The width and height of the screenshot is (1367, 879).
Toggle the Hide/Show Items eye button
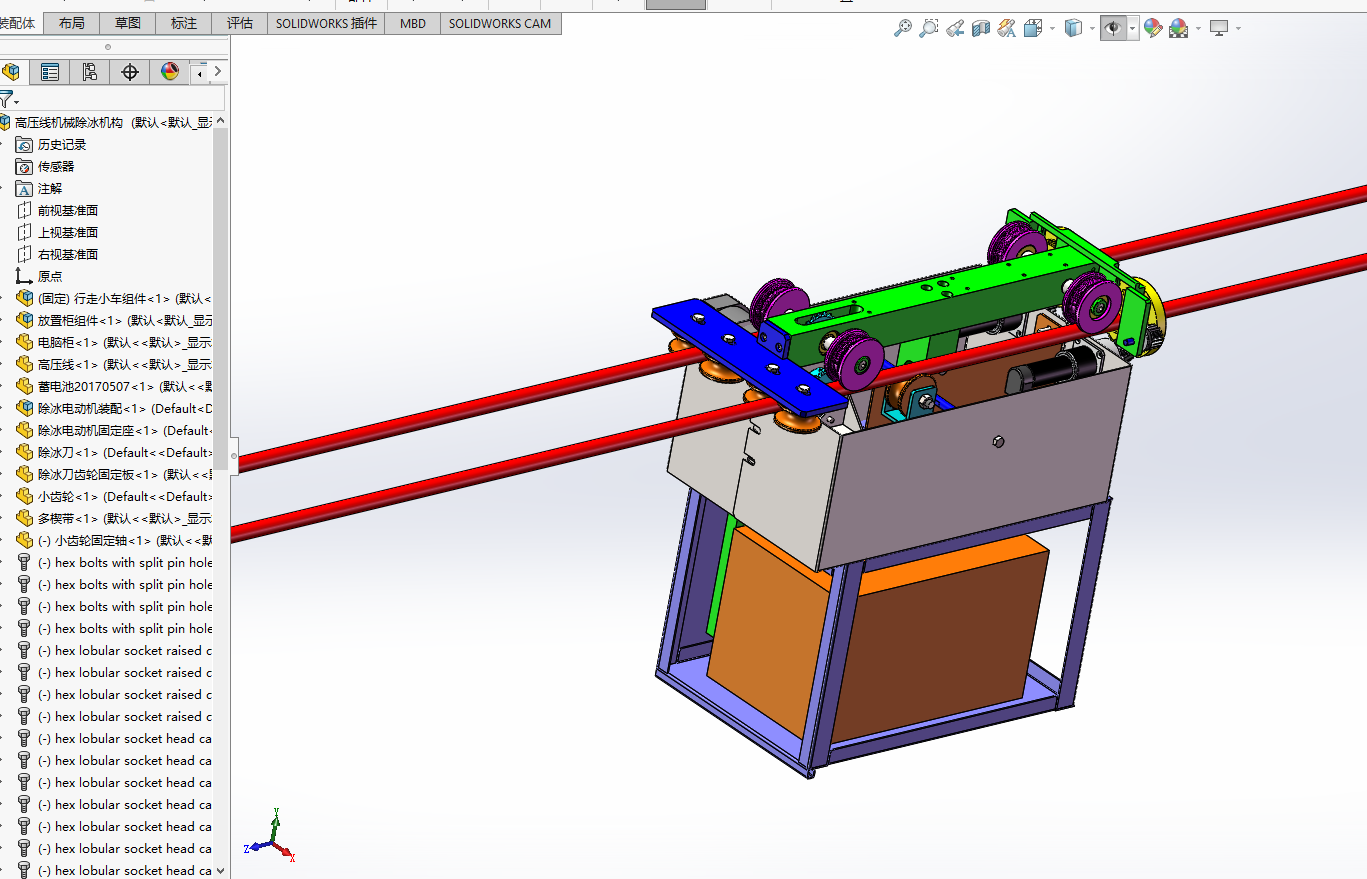pos(1112,28)
